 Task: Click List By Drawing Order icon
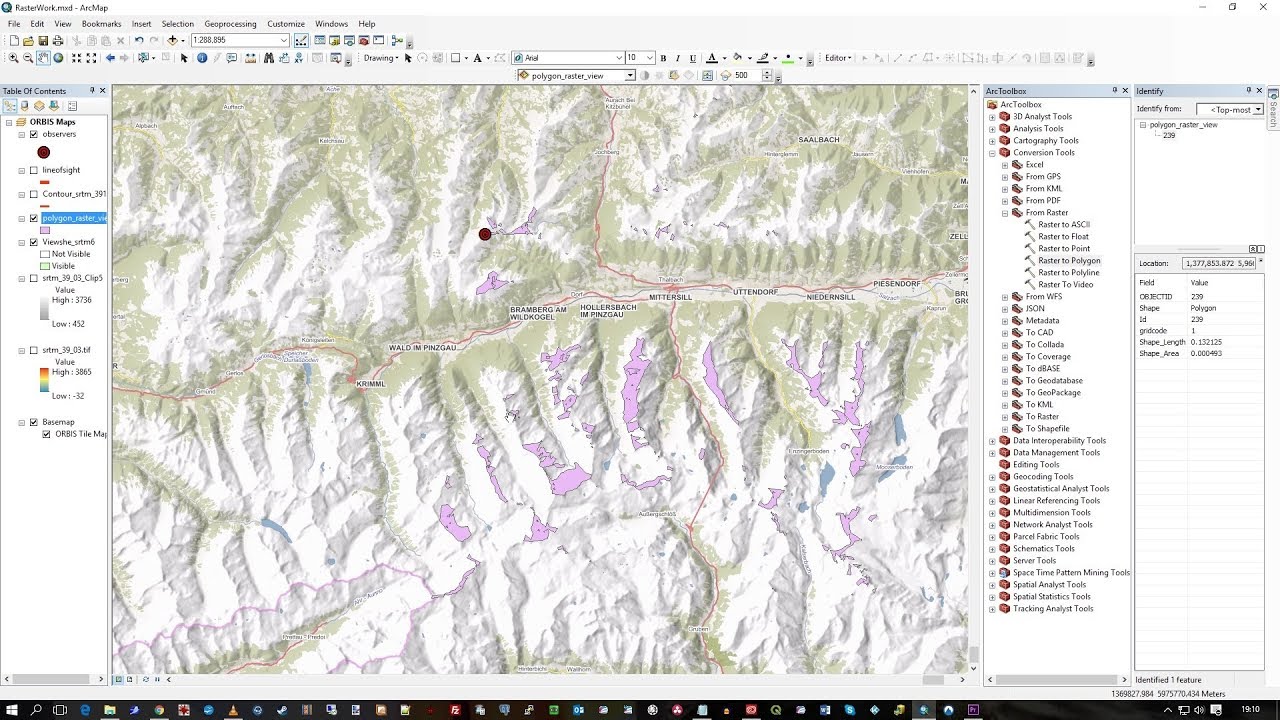coord(10,106)
